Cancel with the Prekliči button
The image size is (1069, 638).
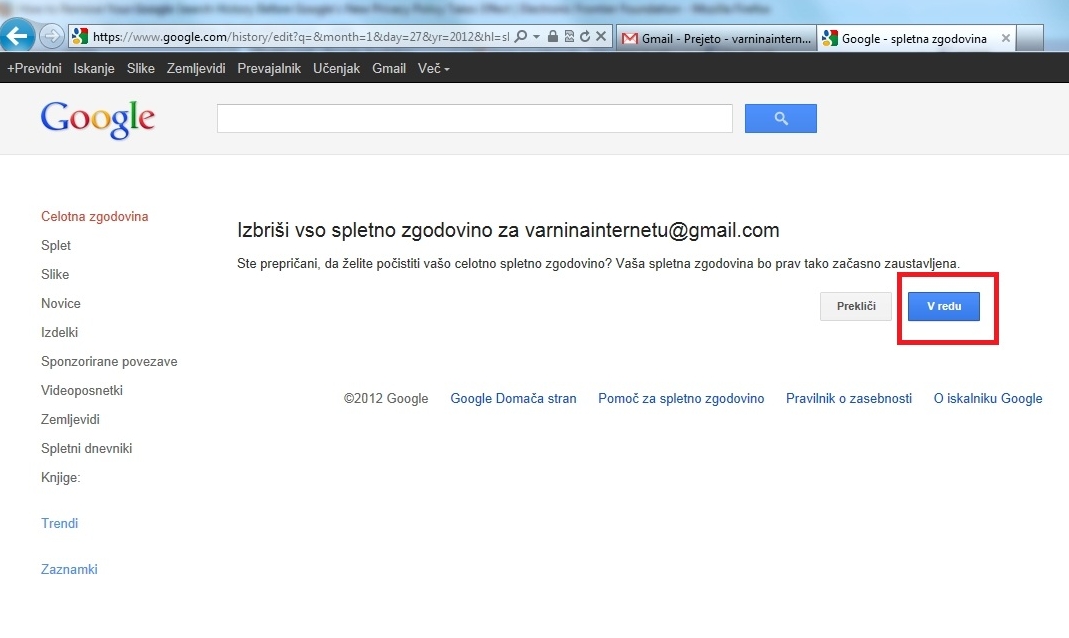click(x=855, y=306)
